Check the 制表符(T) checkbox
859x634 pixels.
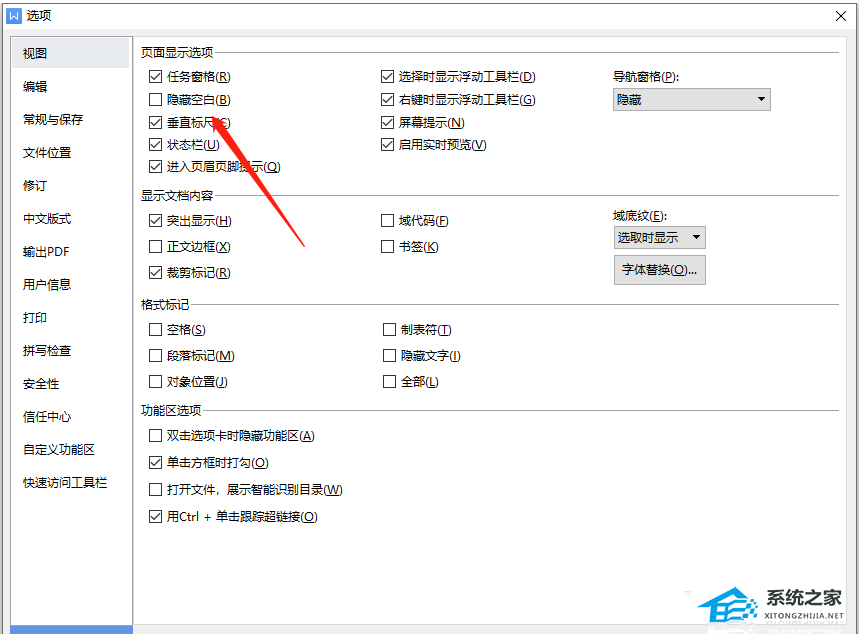click(389, 329)
